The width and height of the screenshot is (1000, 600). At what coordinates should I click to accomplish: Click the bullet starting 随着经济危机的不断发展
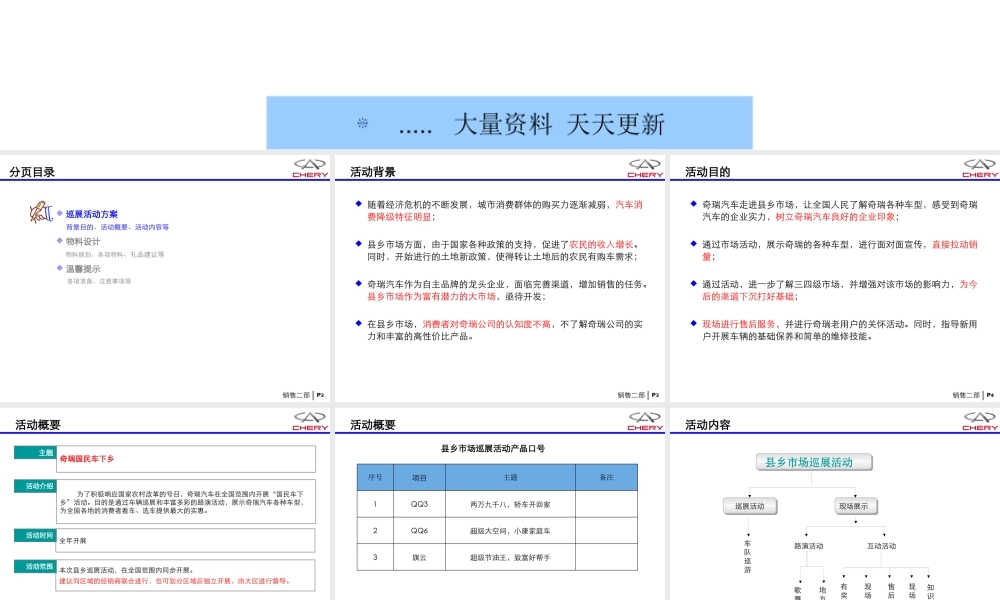(505, 211)
